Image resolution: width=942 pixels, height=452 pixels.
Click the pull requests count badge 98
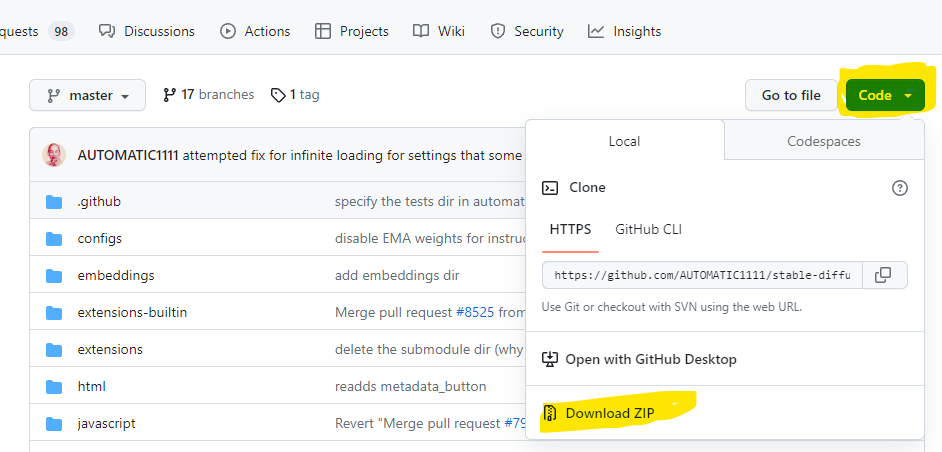[61, 31]
